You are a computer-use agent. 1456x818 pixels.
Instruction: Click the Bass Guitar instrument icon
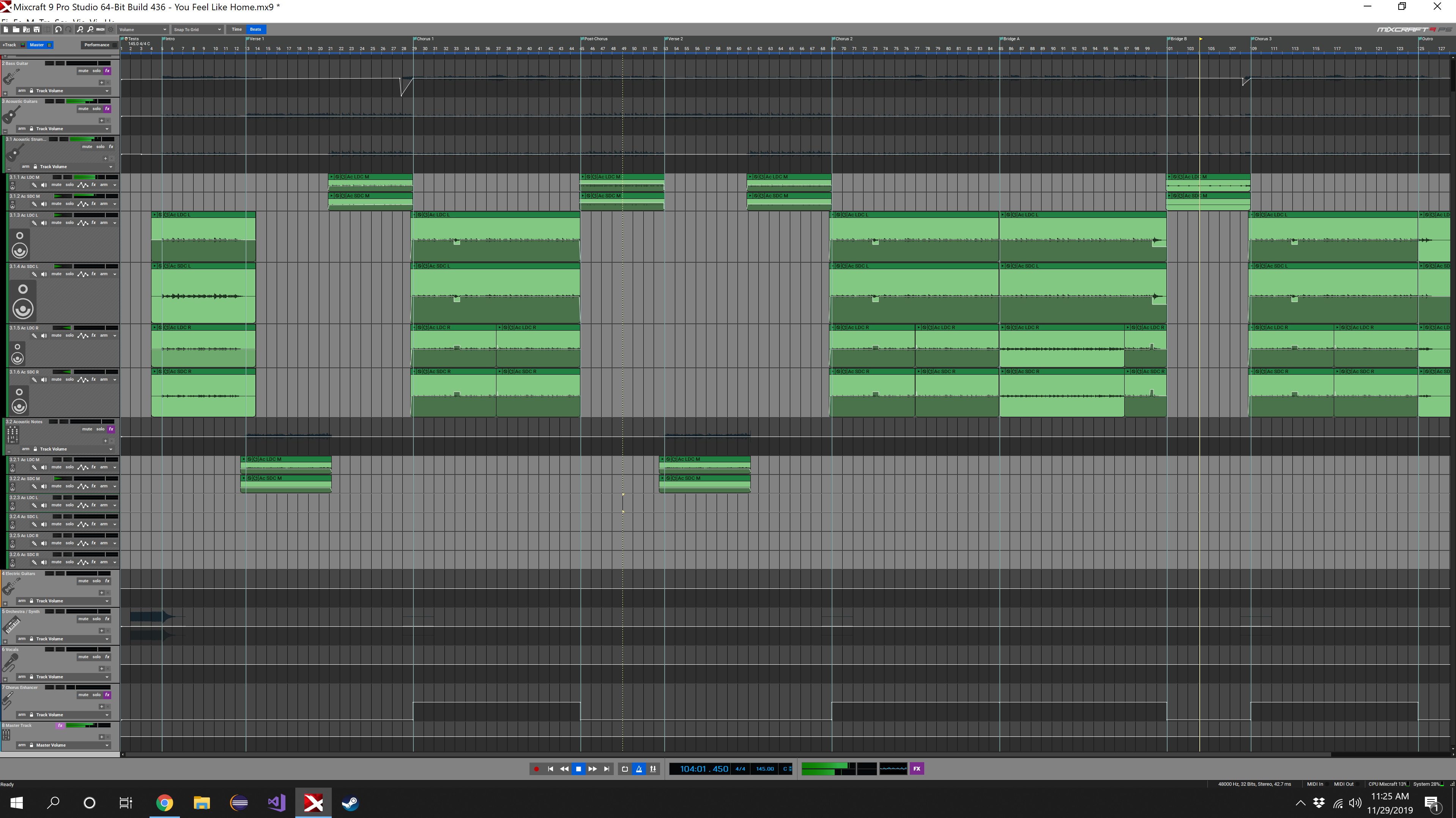tap(11, 77)
